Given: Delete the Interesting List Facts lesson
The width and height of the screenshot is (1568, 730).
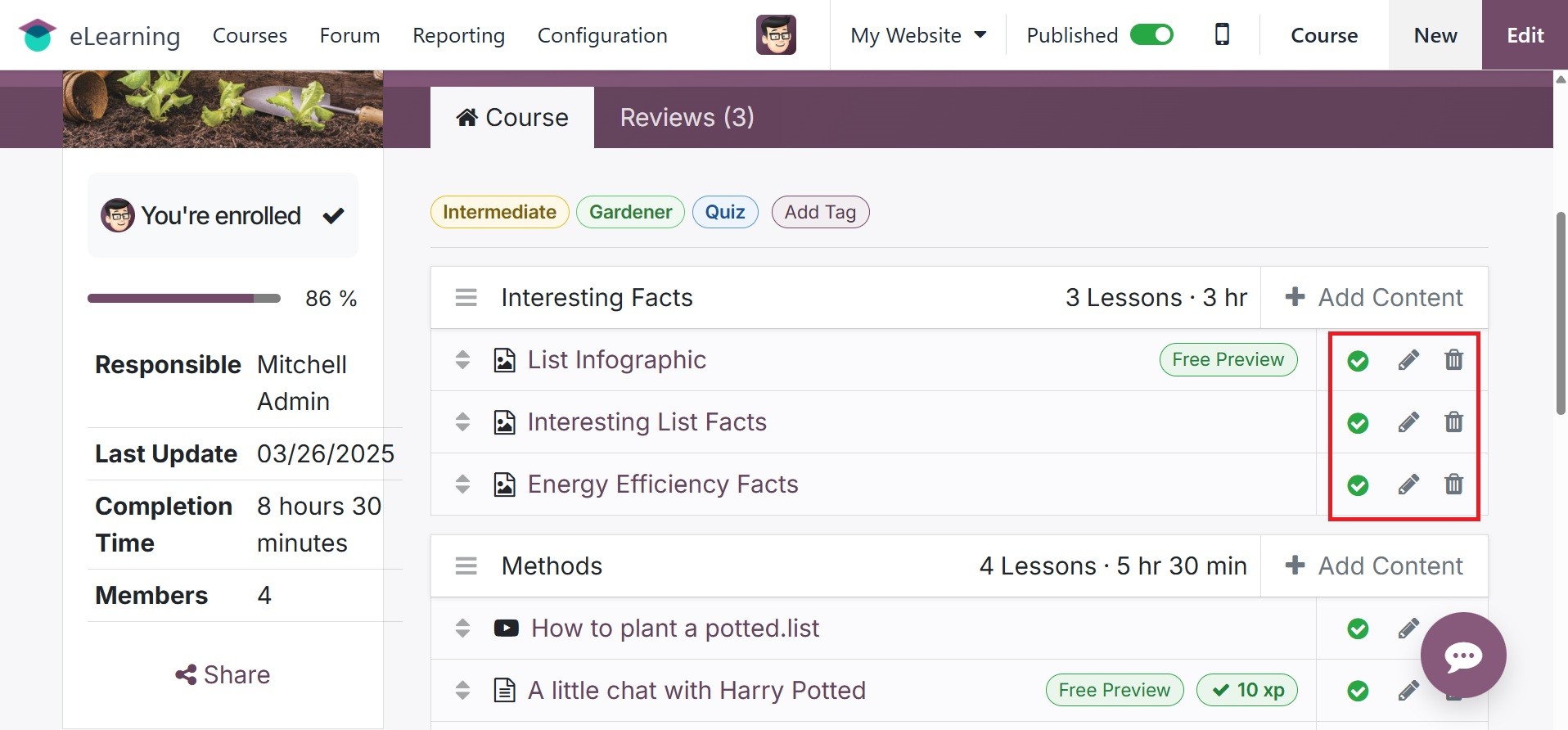Looking at the screenshot, I should (1453, 422).
